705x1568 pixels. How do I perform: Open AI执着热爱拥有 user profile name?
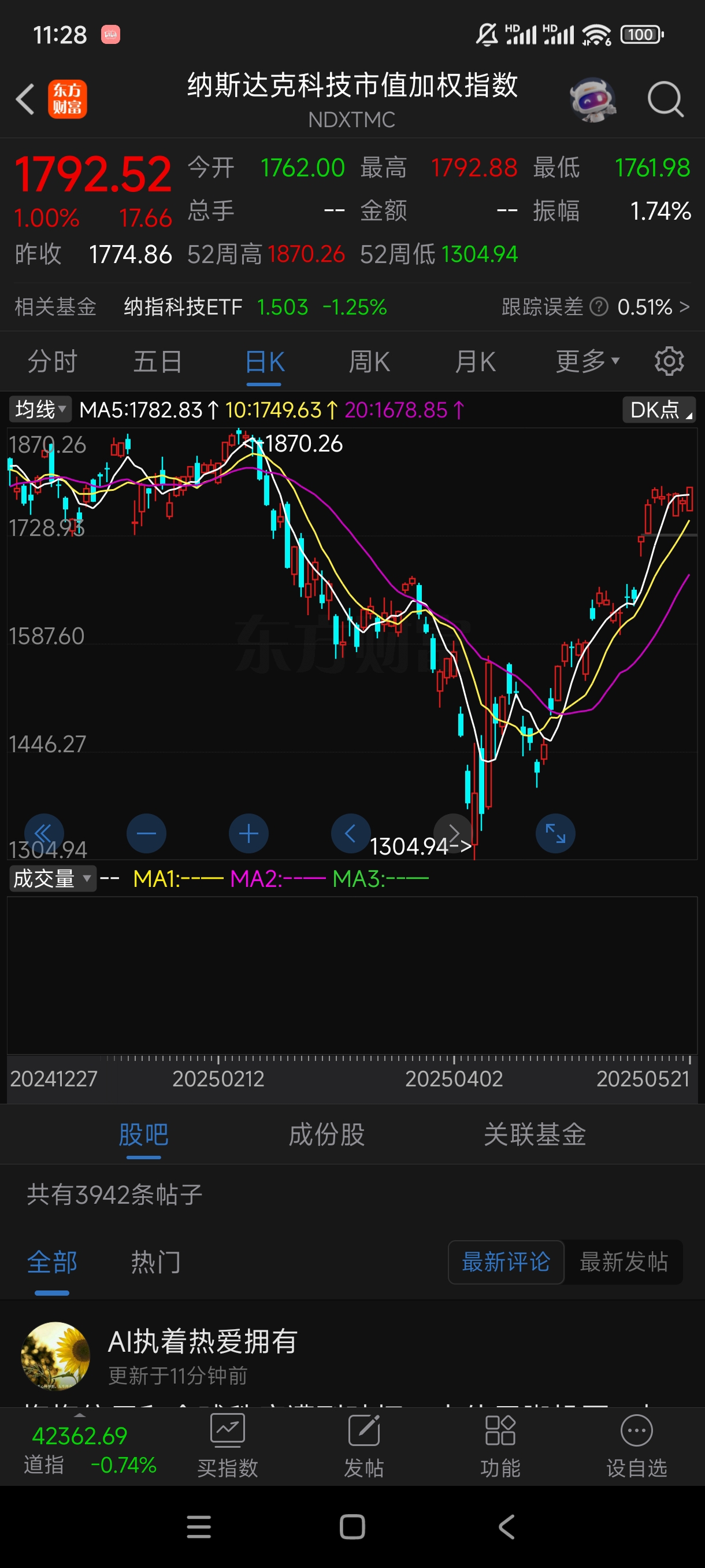coord(203,1341)
